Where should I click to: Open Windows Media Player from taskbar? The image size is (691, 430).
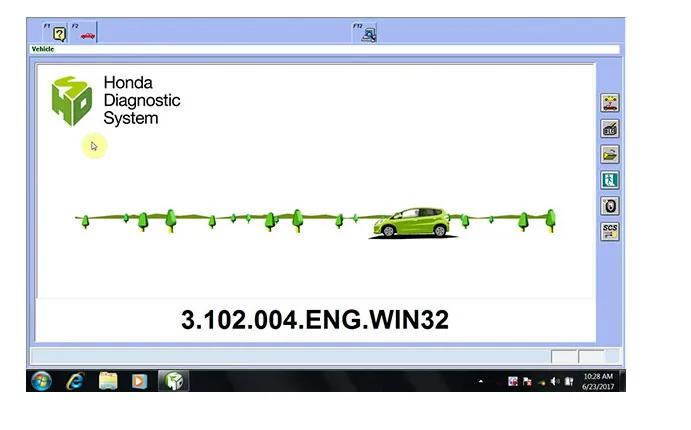139,381
